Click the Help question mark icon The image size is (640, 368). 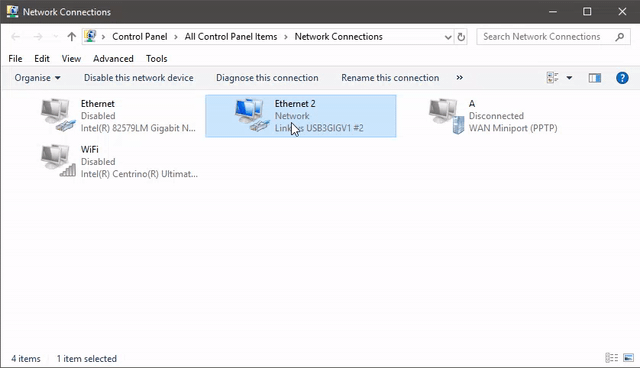tap(622, 78)
